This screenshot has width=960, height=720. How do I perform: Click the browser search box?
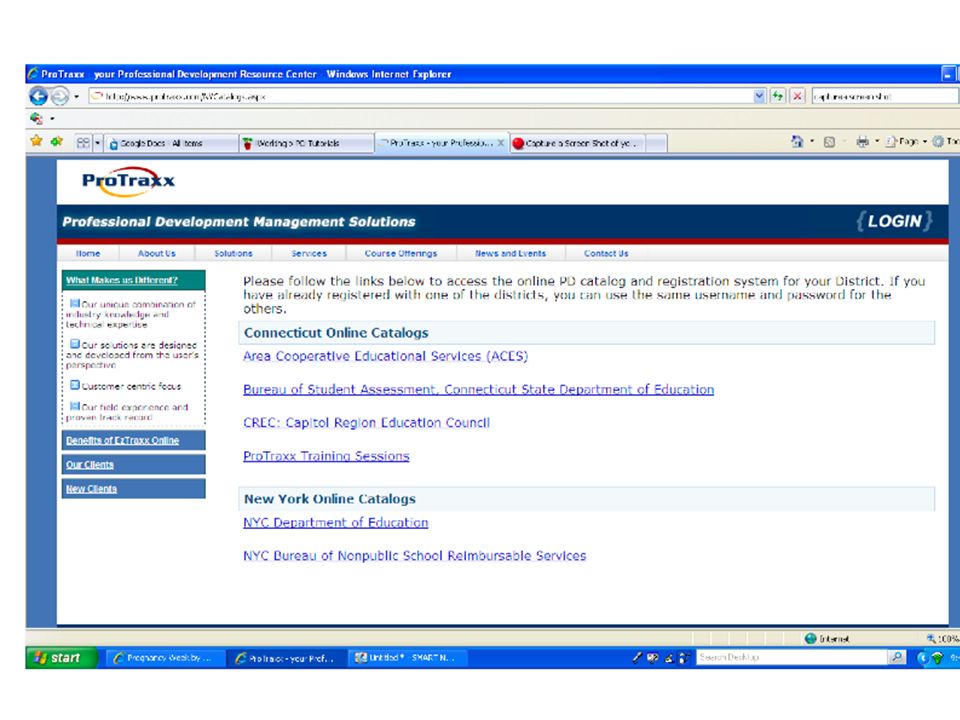[x=885, y=96]
